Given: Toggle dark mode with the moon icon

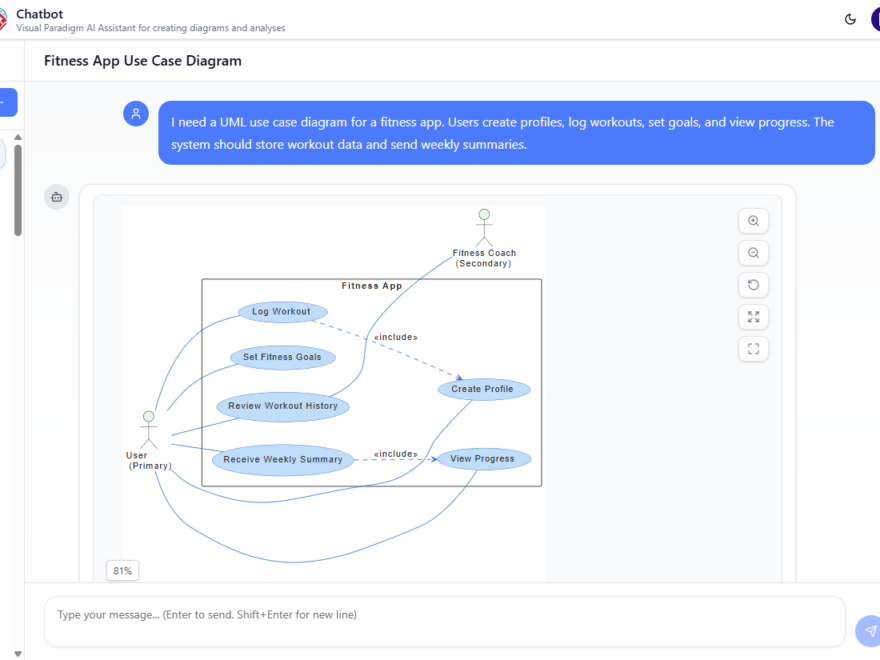Looking at the screenshot, I should 849,18.
